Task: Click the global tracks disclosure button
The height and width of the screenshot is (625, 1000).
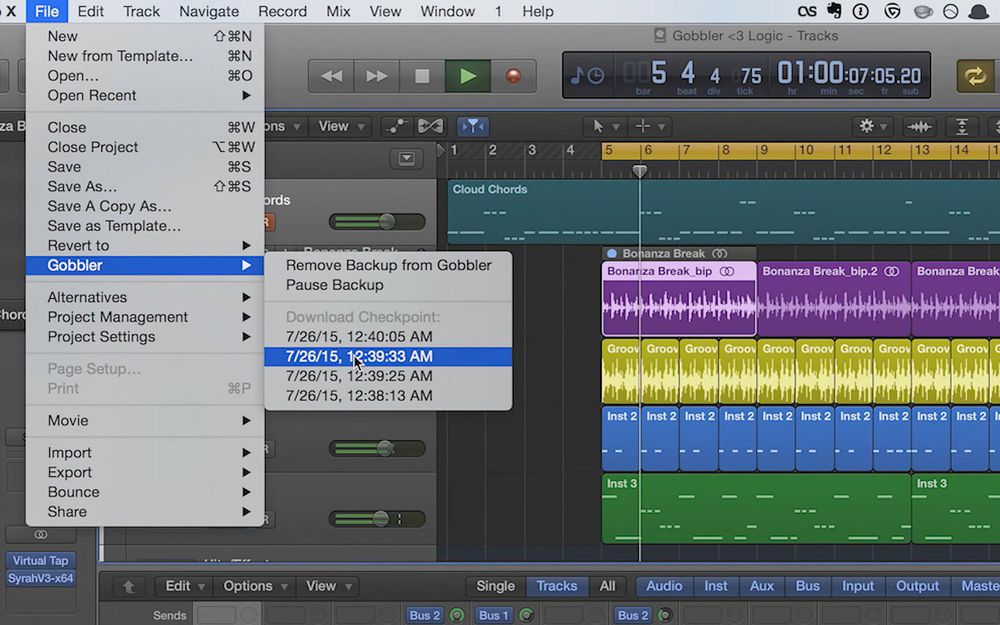Action: 406,158
